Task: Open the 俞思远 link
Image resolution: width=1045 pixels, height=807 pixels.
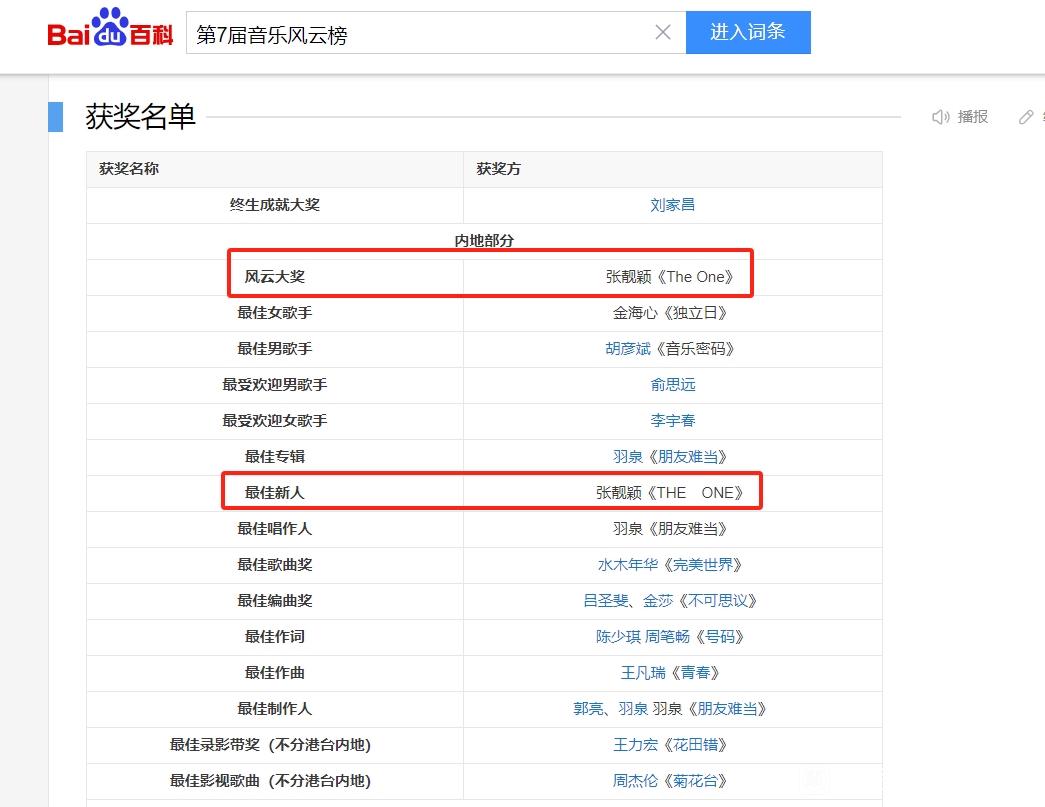Action: click(672, 385)
